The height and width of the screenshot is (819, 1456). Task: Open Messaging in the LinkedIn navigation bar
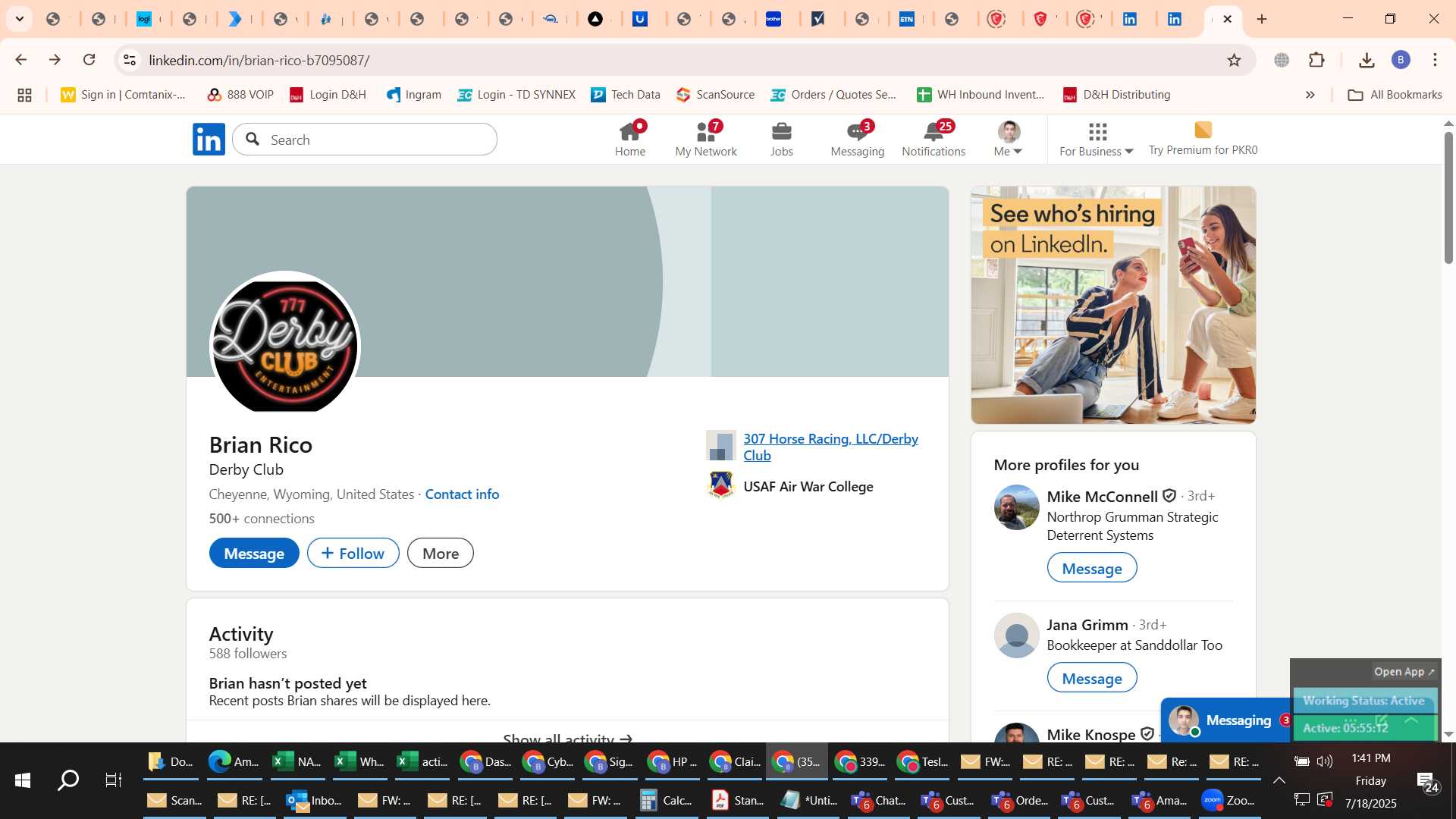coord(858,140)
